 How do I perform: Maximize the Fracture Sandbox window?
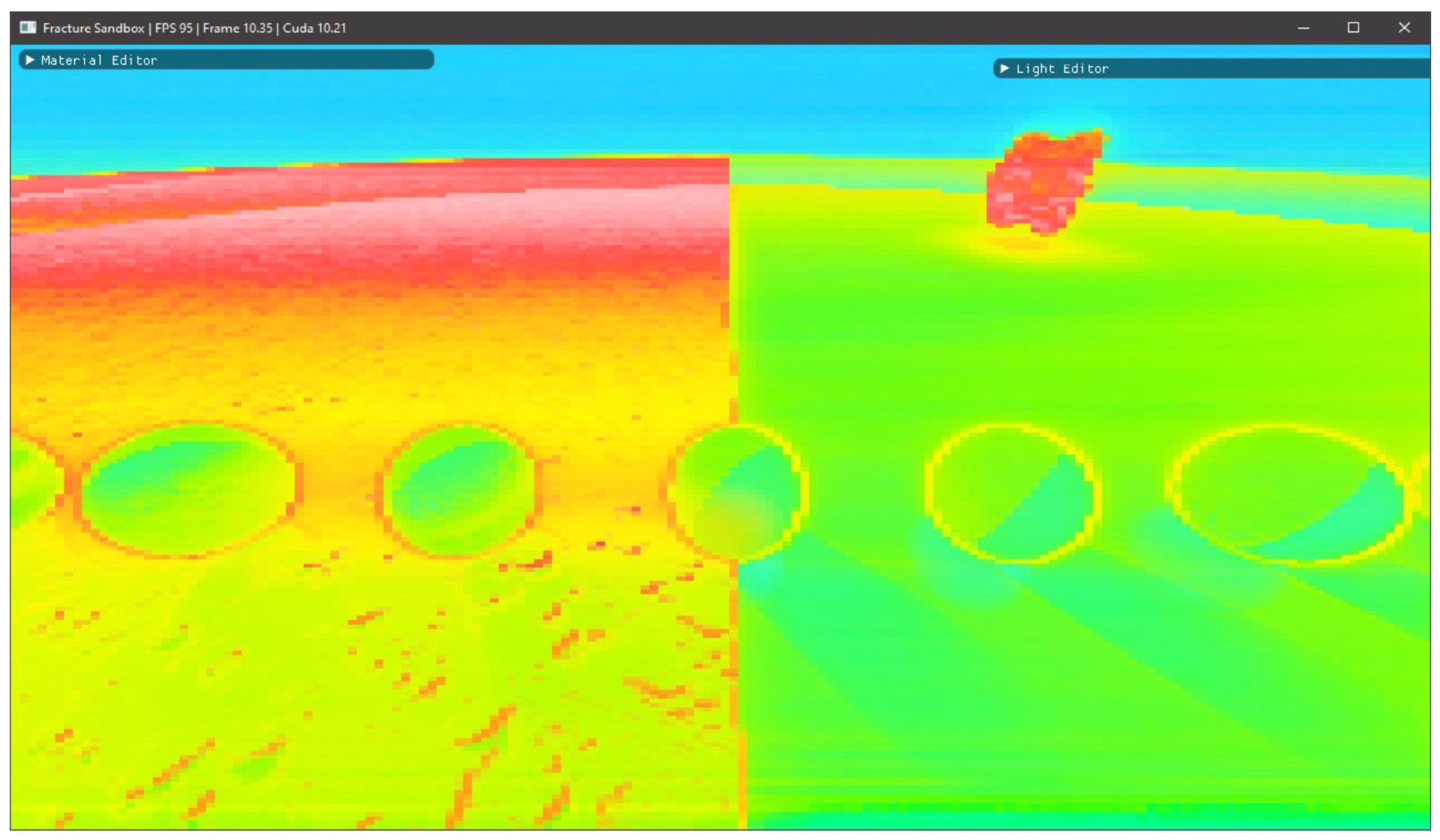[1353, 27]
